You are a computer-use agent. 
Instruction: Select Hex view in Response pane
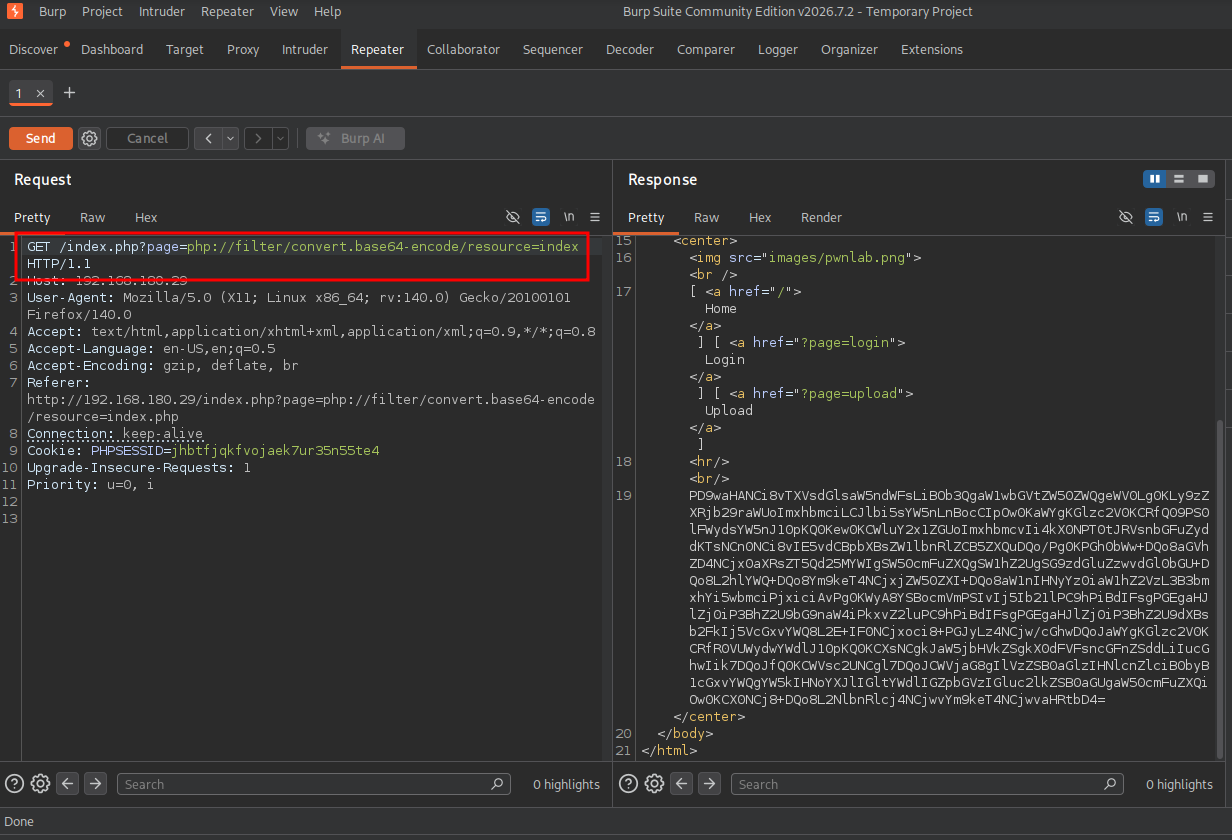pyautogui.click(x=760, y=217)
